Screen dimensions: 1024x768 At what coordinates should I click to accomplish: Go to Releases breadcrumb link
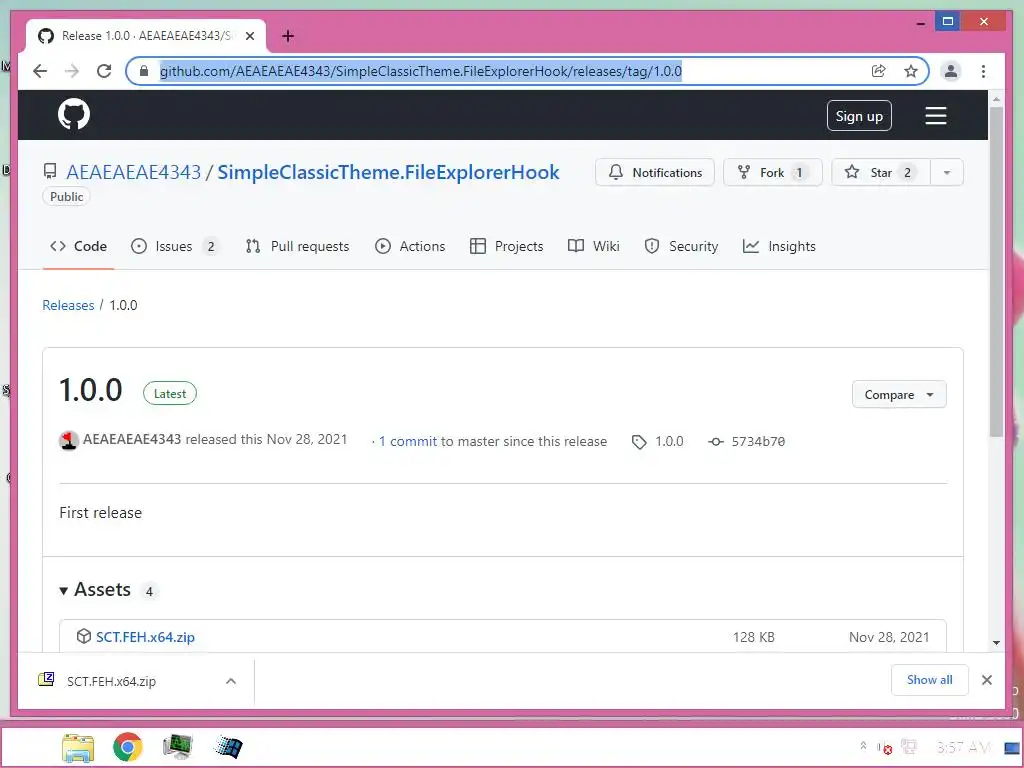[x=68, y=305]
